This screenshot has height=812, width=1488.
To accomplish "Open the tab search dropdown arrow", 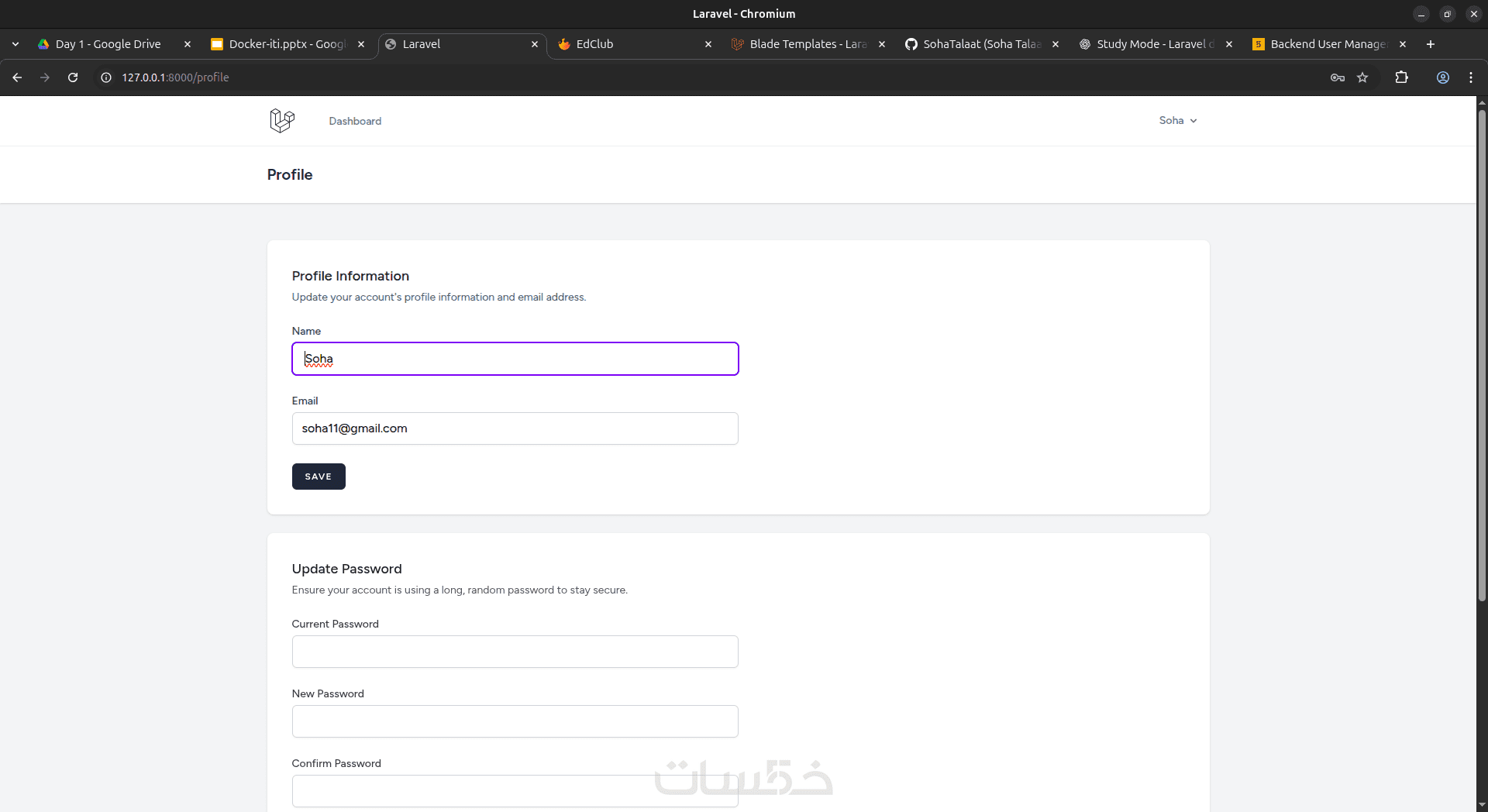I will 15,44.
